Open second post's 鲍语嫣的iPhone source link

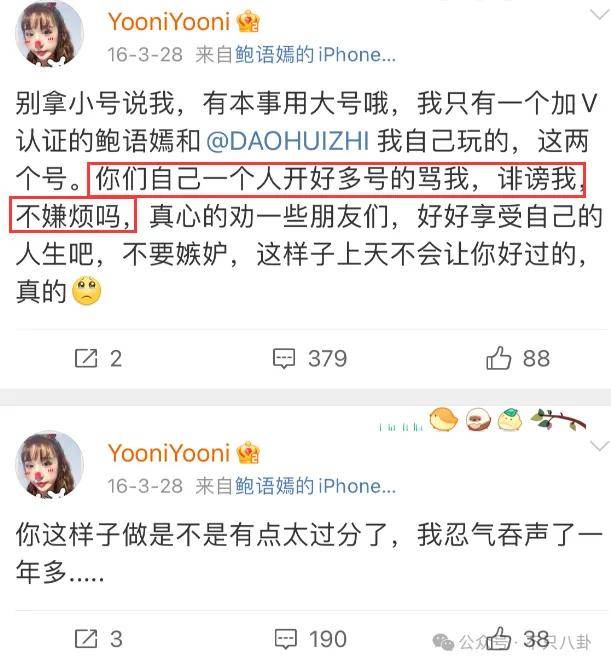315,486
